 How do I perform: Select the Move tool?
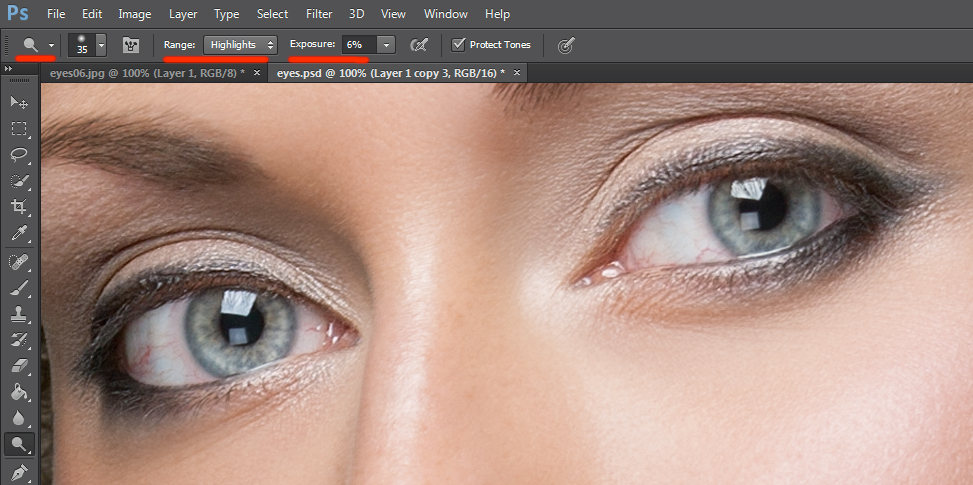click(18, 102)
